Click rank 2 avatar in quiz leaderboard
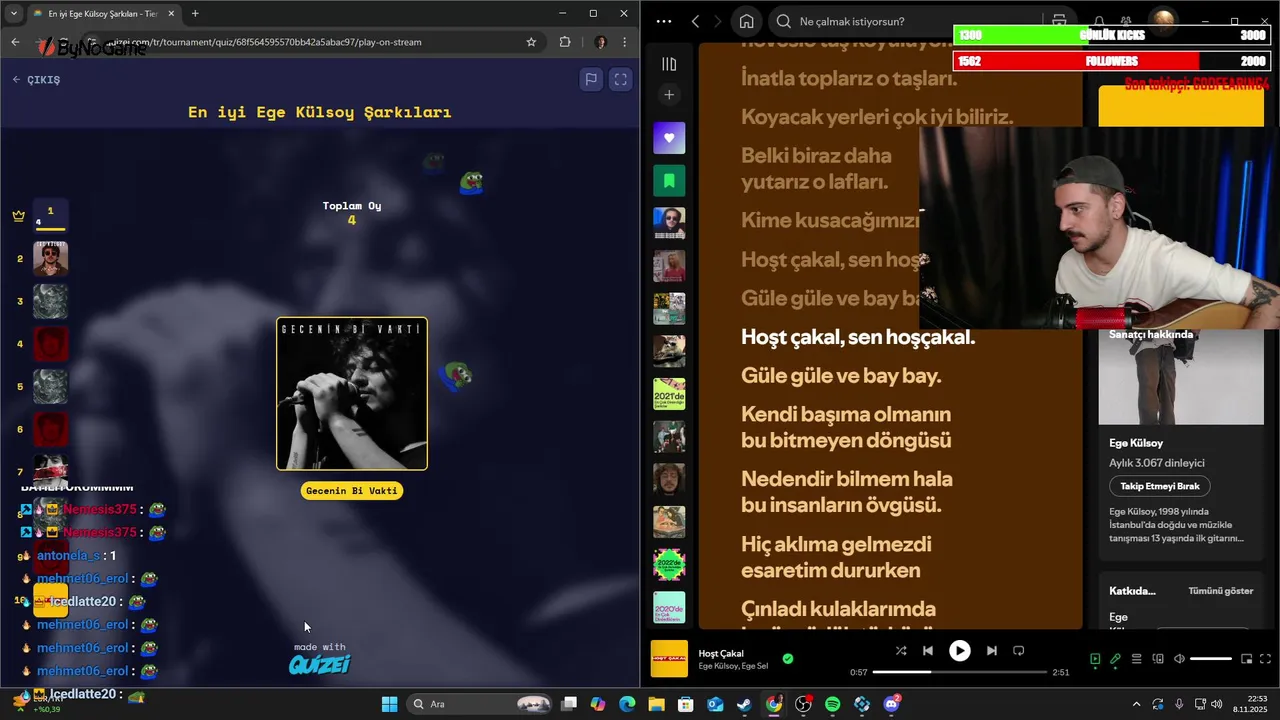1280x720 pixels. (x=51, y=259)
